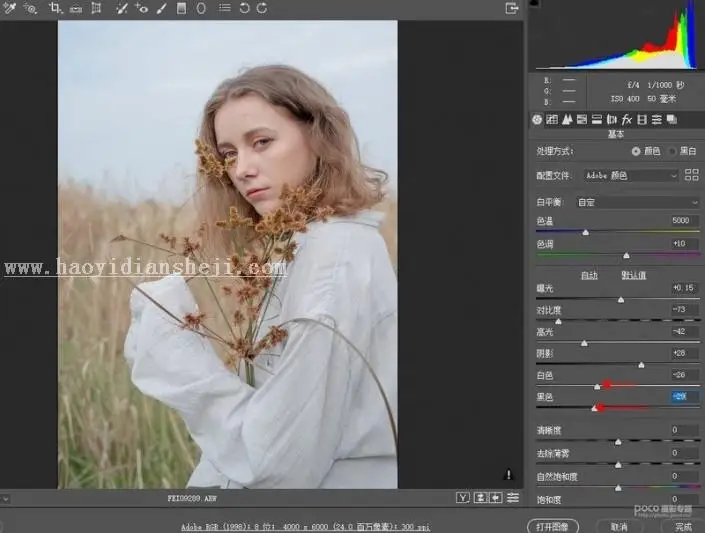This screenshot has height=533, width=705.
Task: Switch to the Detail panel tab
Action: (567, 119)
